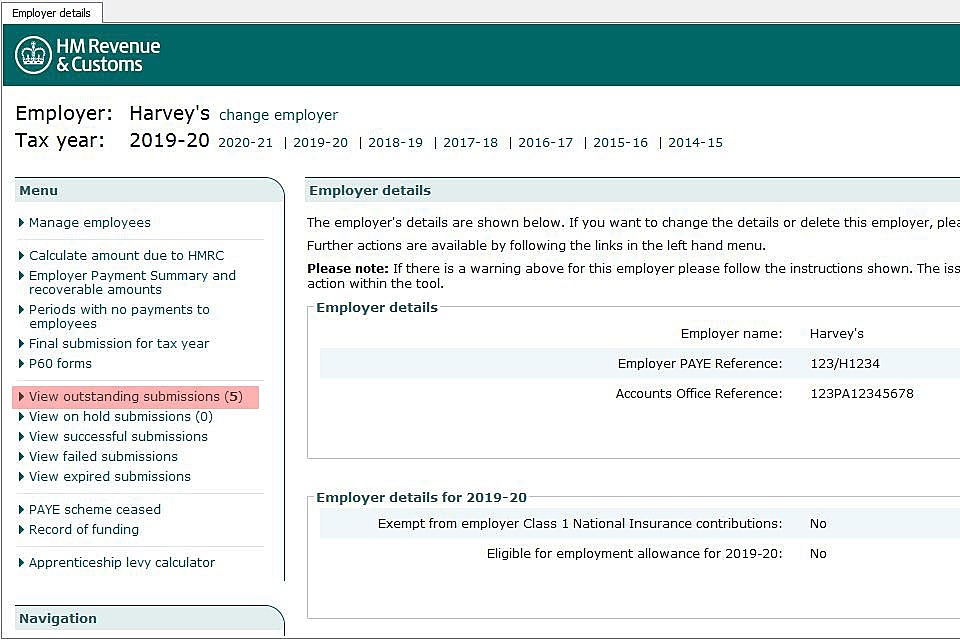The width and height of the screenshot is (960, 640).
Task: Click the change employer link
Action: pyautogui.click(x=278, y=115)
